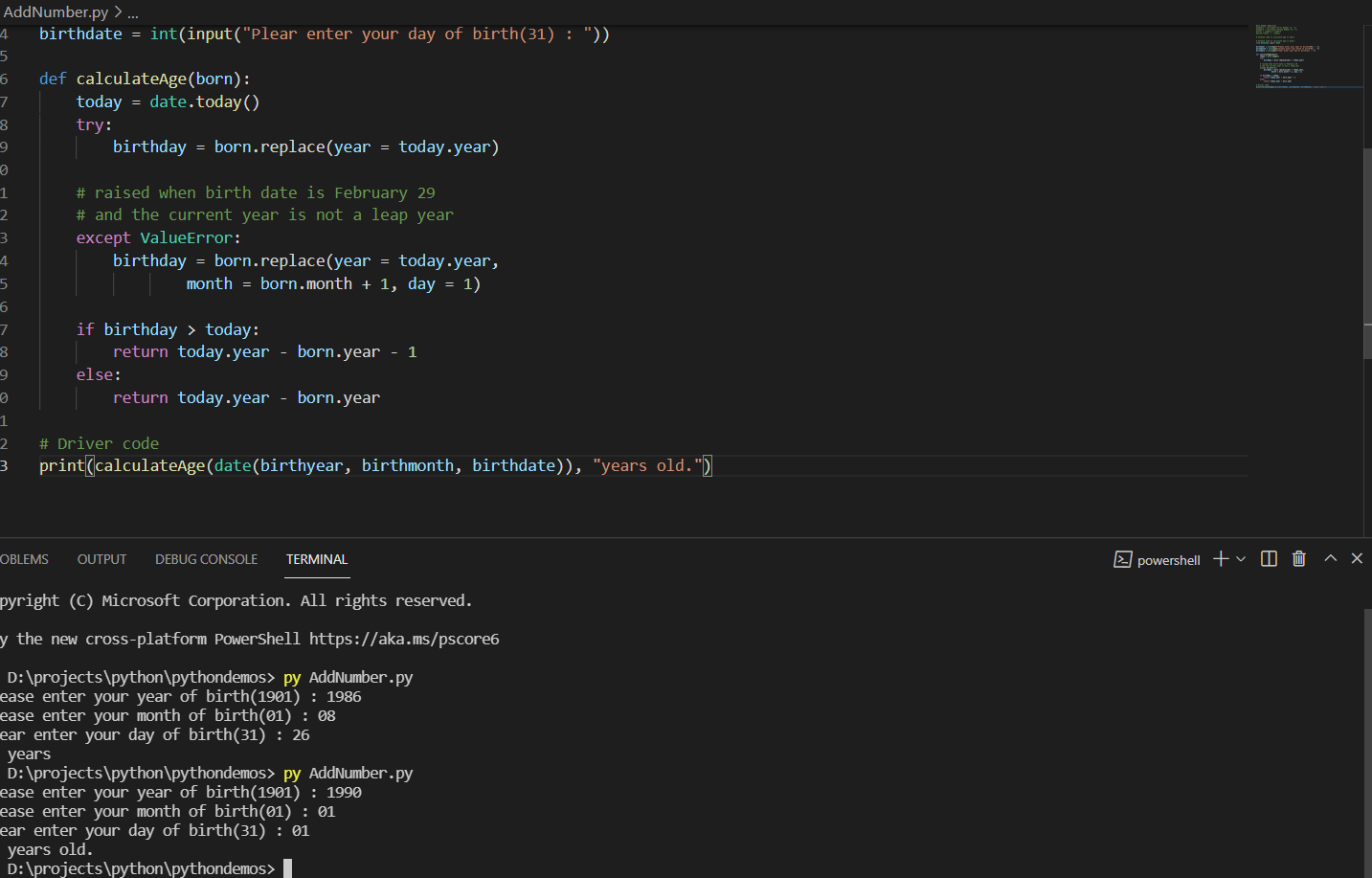Click the def calculateAge(born) line
The width and height of the screenshot is (1372, 878).
(144, 79)
